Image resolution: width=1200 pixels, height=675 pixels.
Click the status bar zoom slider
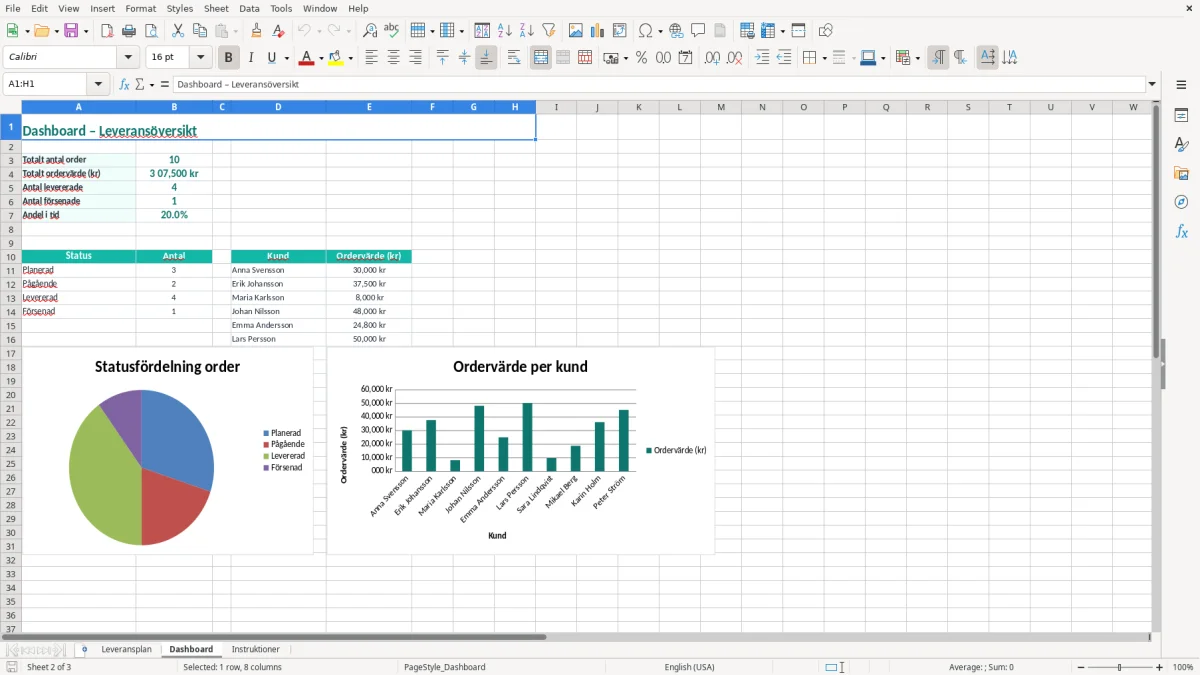click(1120, 667)
